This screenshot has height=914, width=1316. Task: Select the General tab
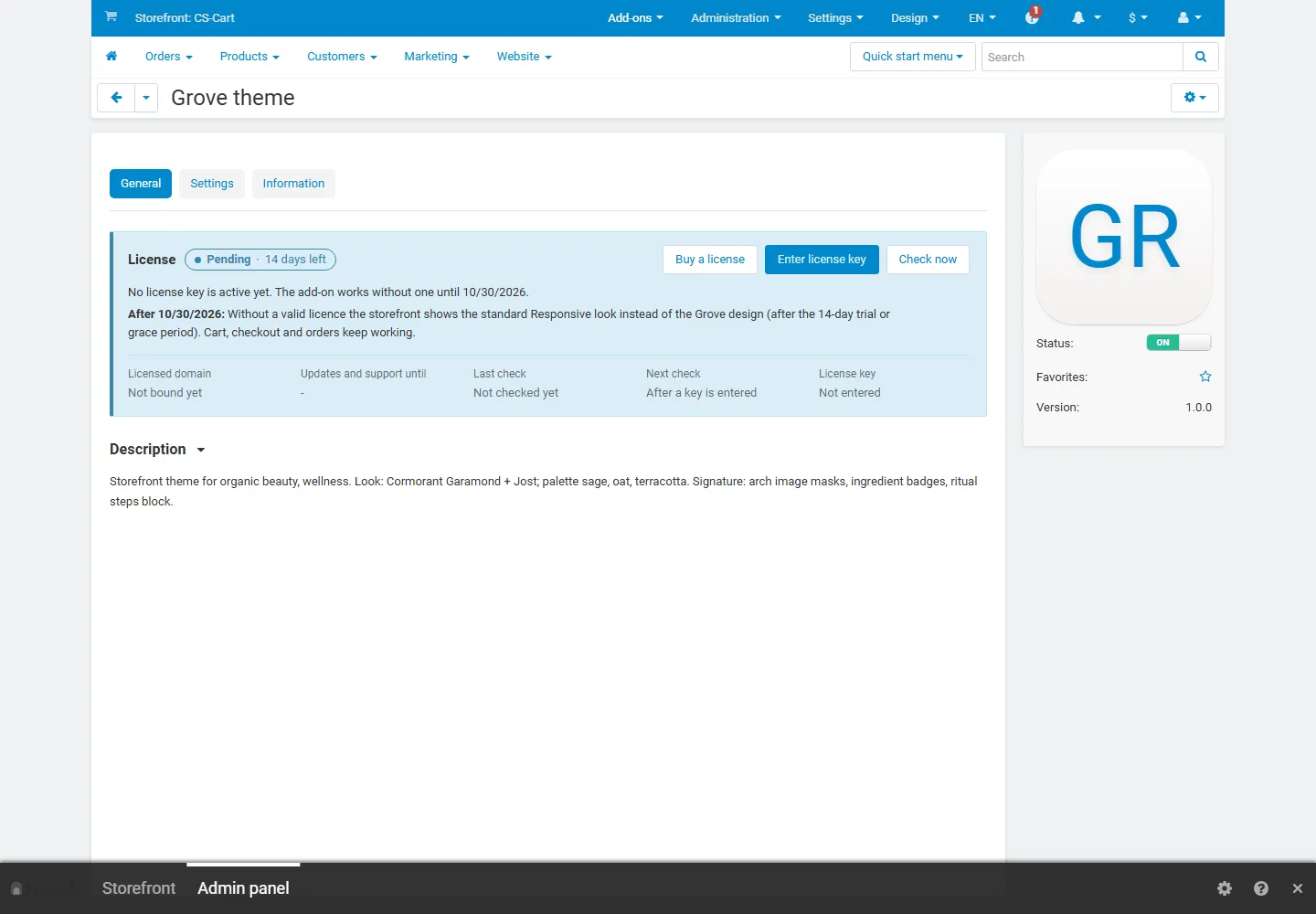point(141,184)
